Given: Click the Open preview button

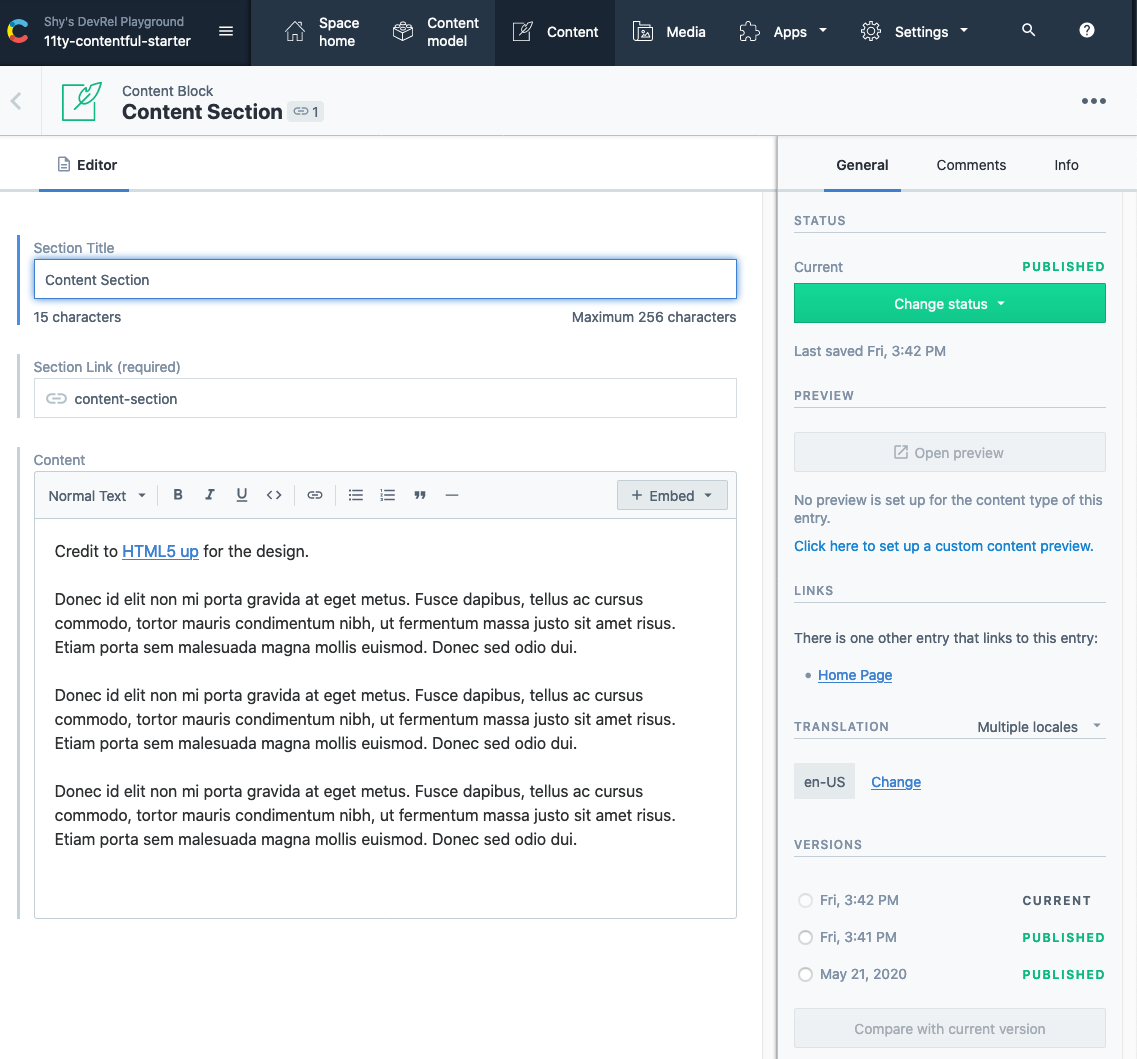Looking at the screenshot, I should point(950,453).
